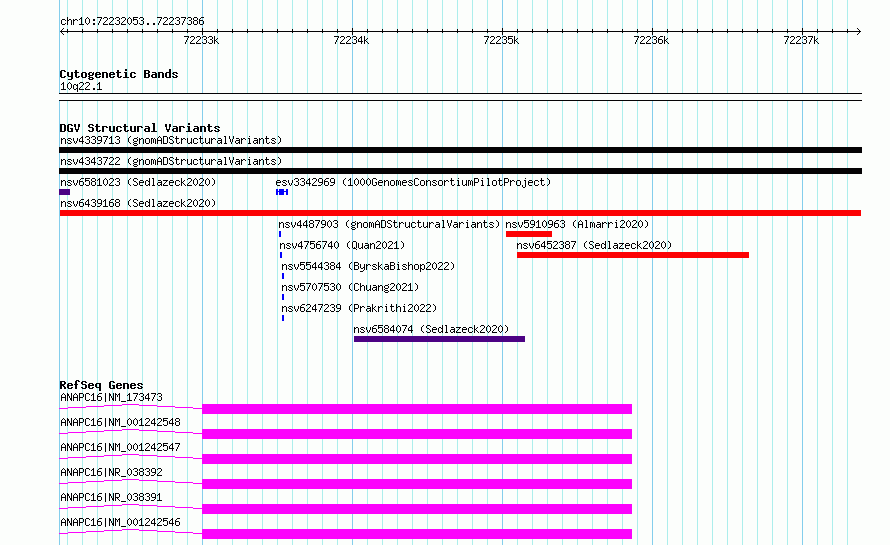Open nsv4487903 gnomADStructuralVariants label
Screen dimensions: 890x545
click(x=389, y=224)
